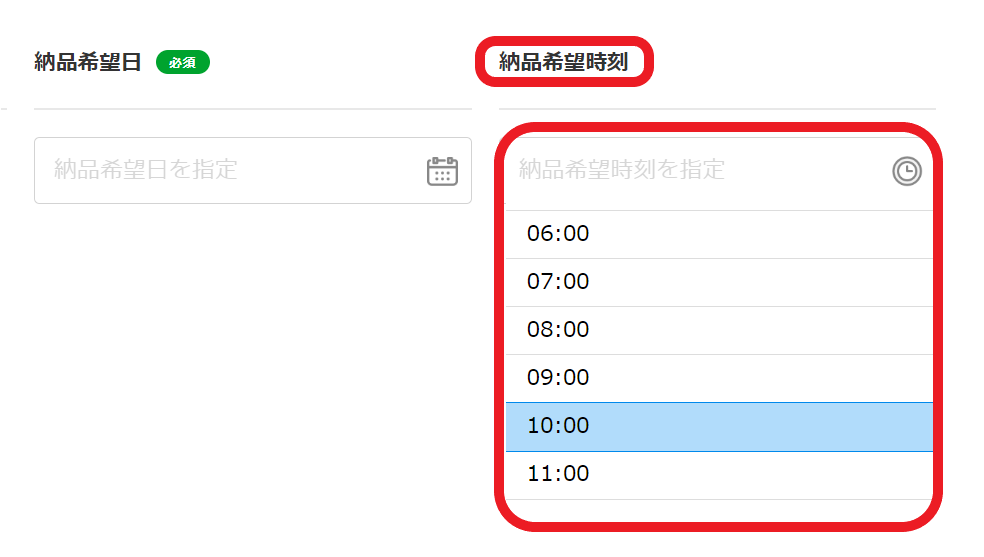The width and height of the screenshot is (984, 557).
Task: Focus the 納品希望時刻を指定 time input
Action: [x=719, y=171]
